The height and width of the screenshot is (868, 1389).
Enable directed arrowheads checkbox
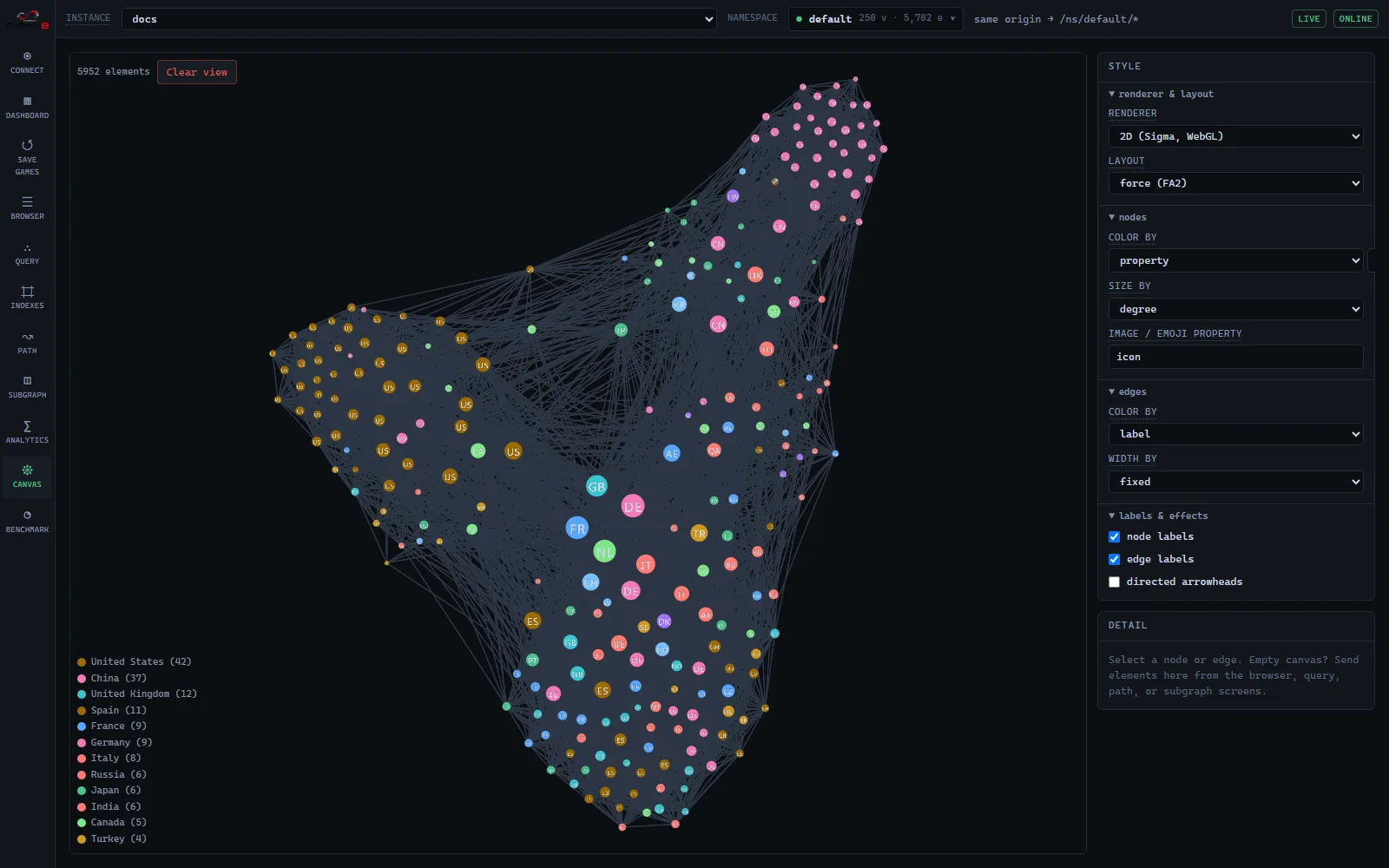tap(1114, 582)
